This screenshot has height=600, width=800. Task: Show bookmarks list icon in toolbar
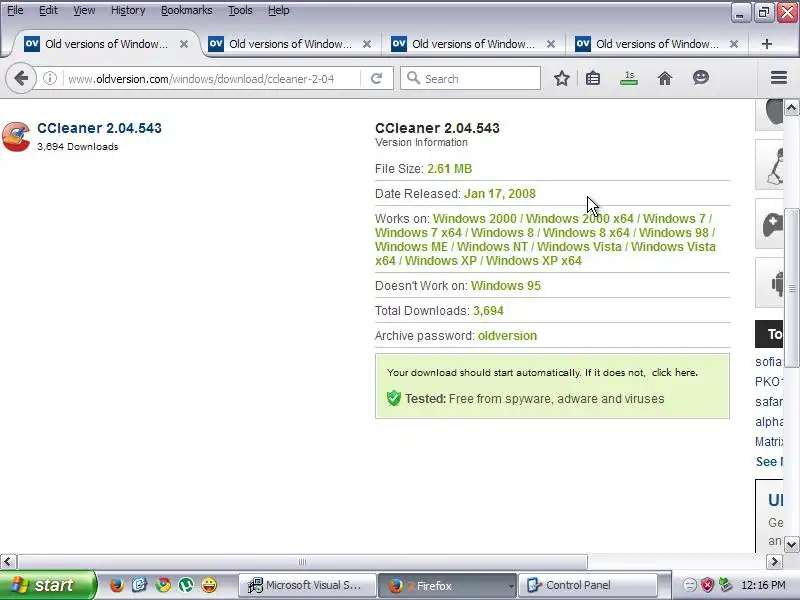point(593,79)
